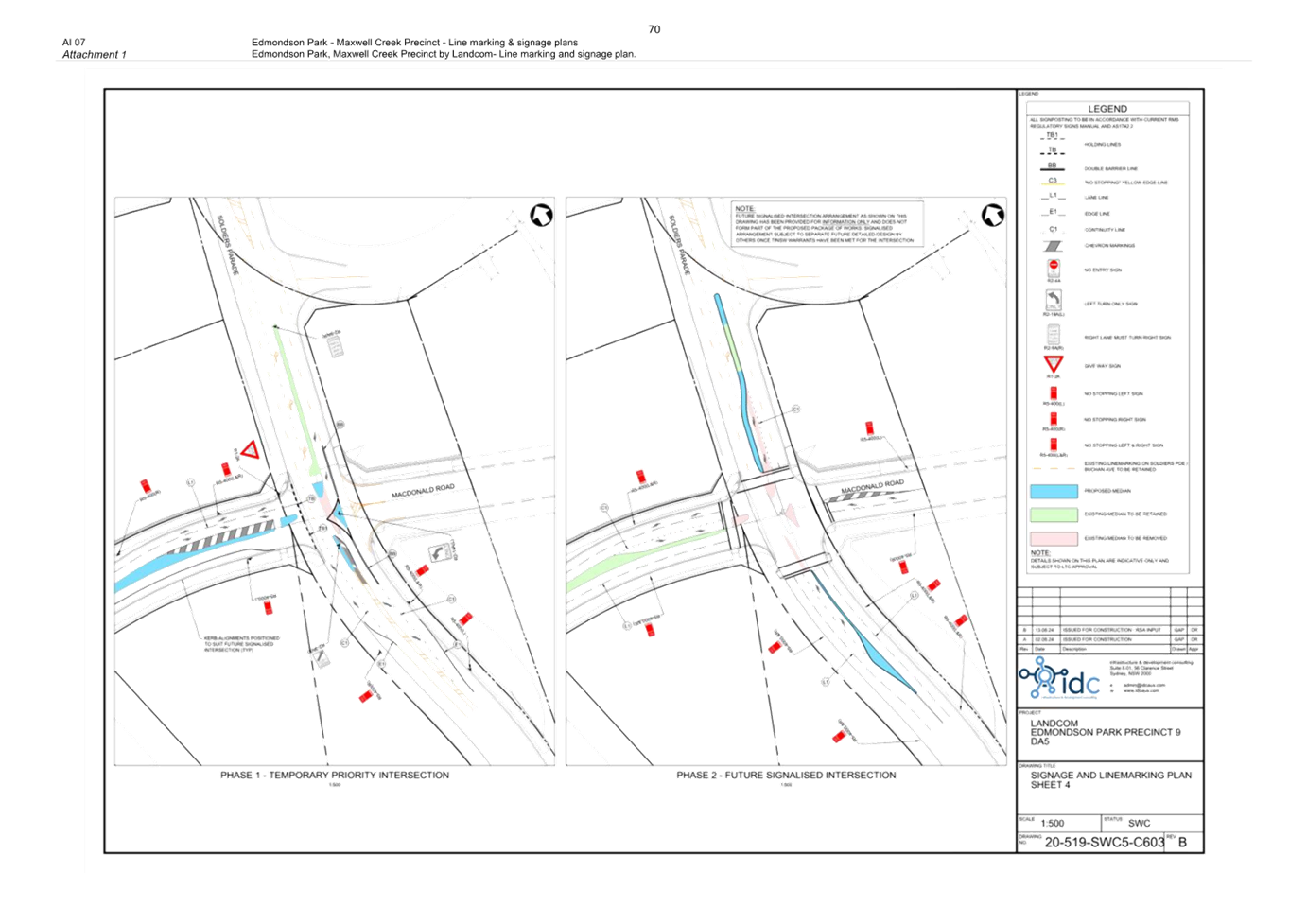1307x924 pixels.
Task: Click the 'GIVE WAY SIGN' legend label
Action: [1102, 366]
